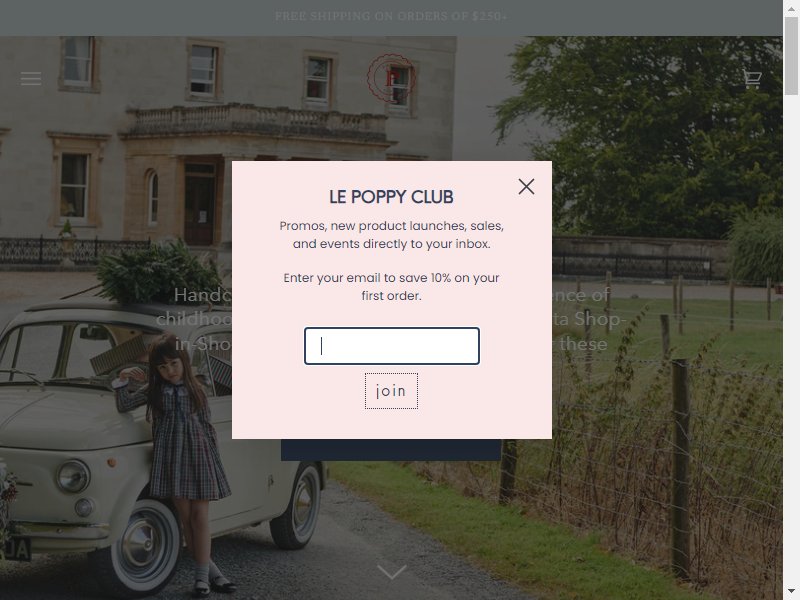The image size is (800, 600).
Task: Click the vertical scrollbar thumb
Action: pyautogui.click(x=791, y=56)
